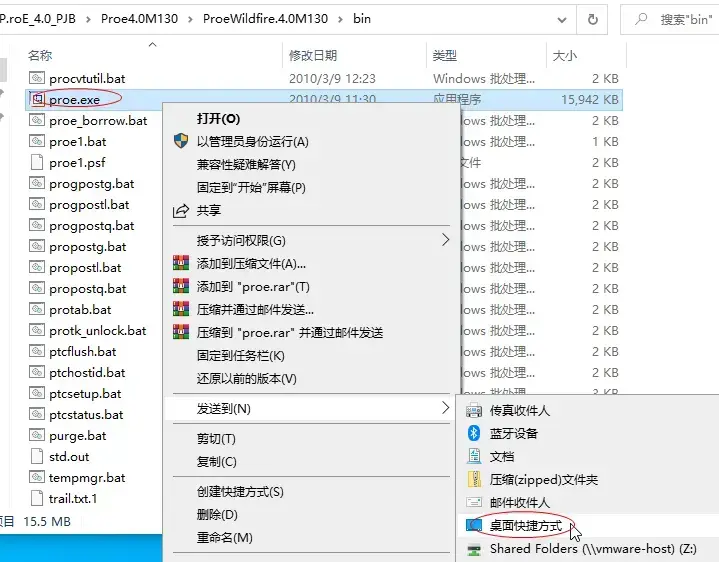The image size is (719, 562).
Task: Click propostg.bat file icon
Action: (37, 247)
